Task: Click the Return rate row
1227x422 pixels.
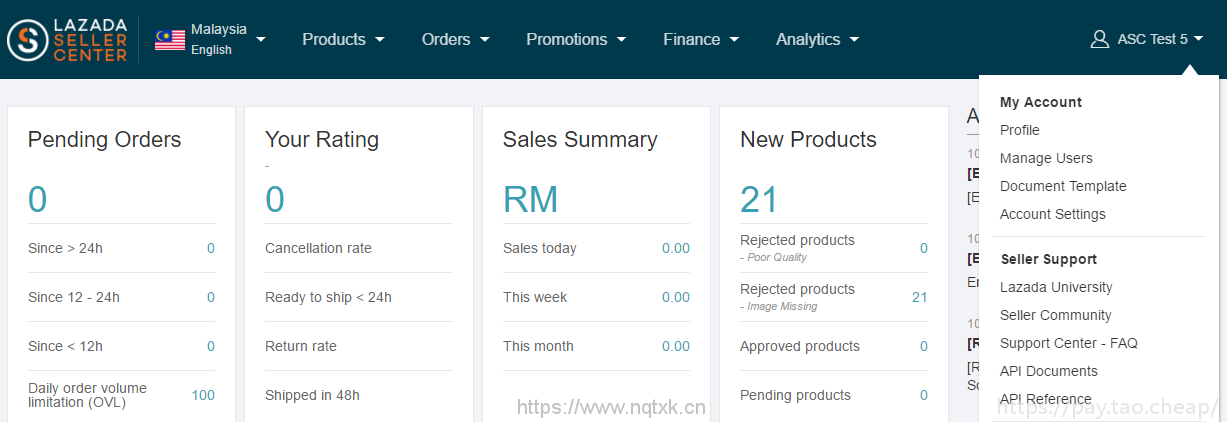Action: pyautogui.click(x=359, y=346)
